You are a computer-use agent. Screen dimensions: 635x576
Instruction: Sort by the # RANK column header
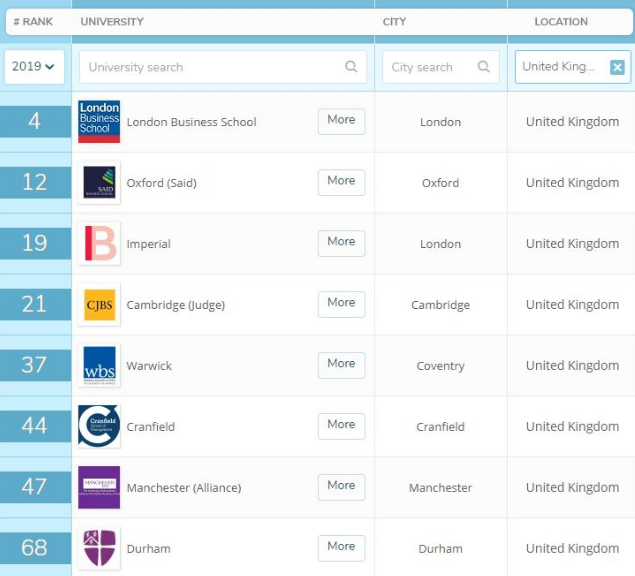pos(32,21)
